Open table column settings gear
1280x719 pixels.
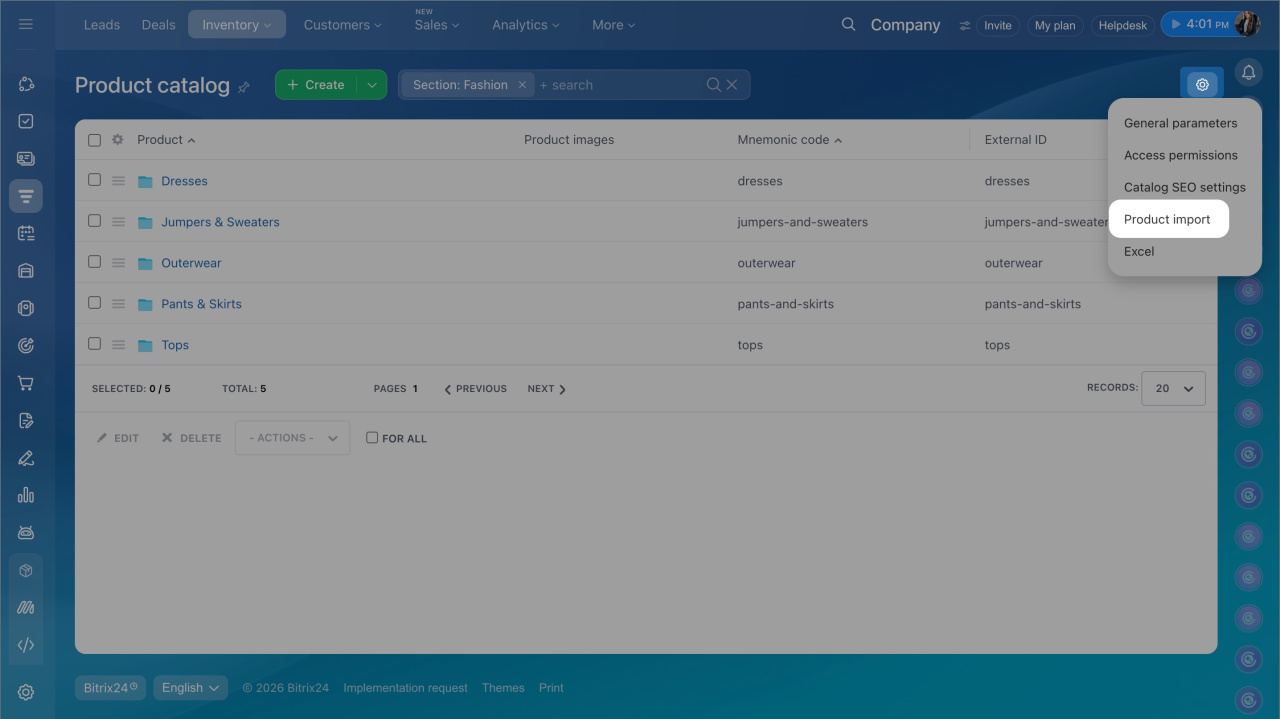coord(117,140)
